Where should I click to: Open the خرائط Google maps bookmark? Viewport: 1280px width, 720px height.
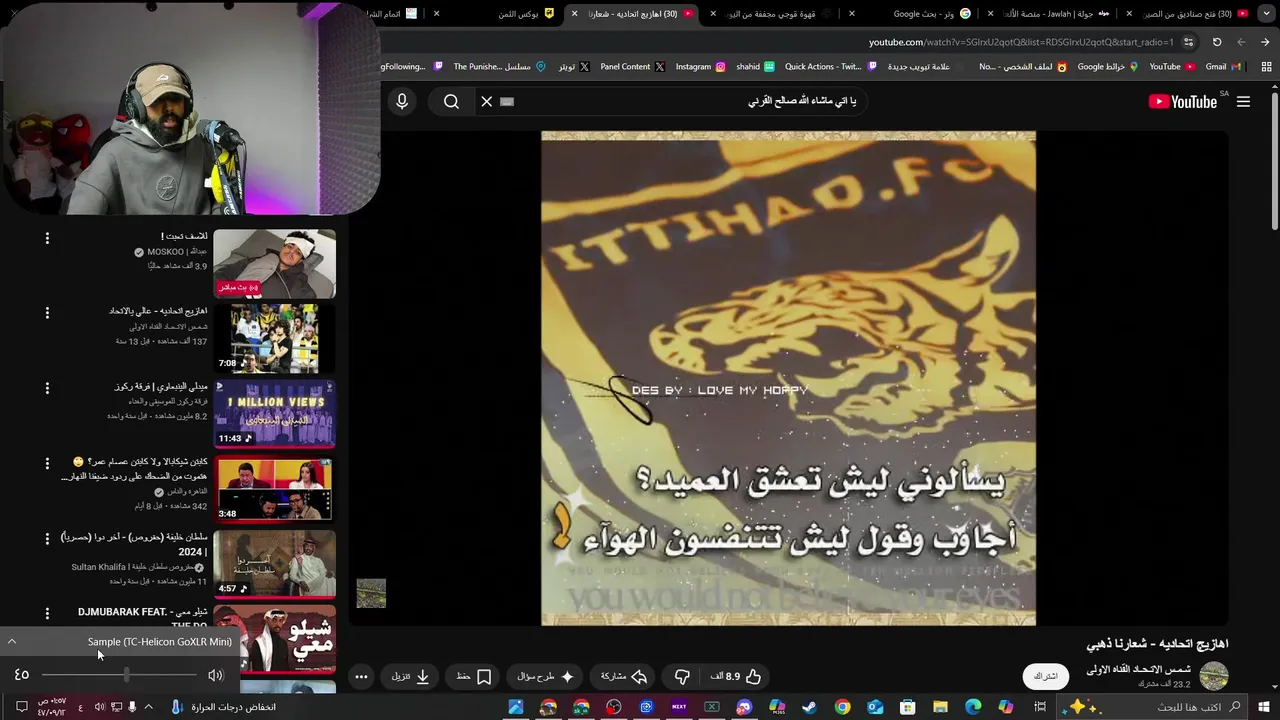tap(1107, 67)
